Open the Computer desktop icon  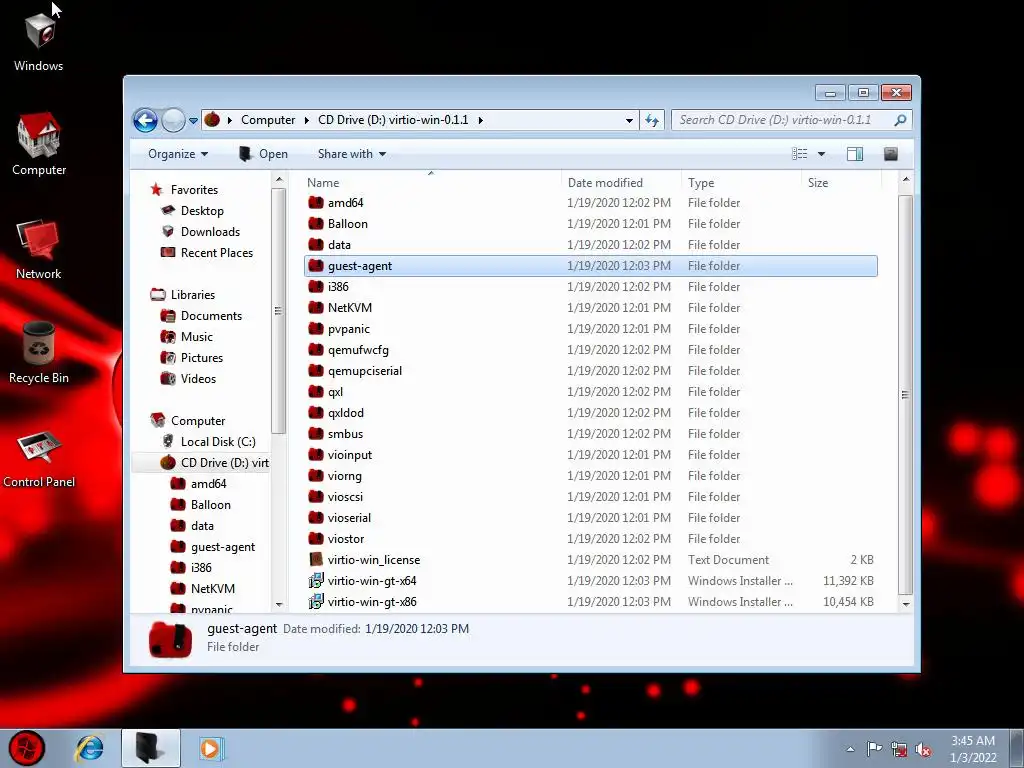39,144
